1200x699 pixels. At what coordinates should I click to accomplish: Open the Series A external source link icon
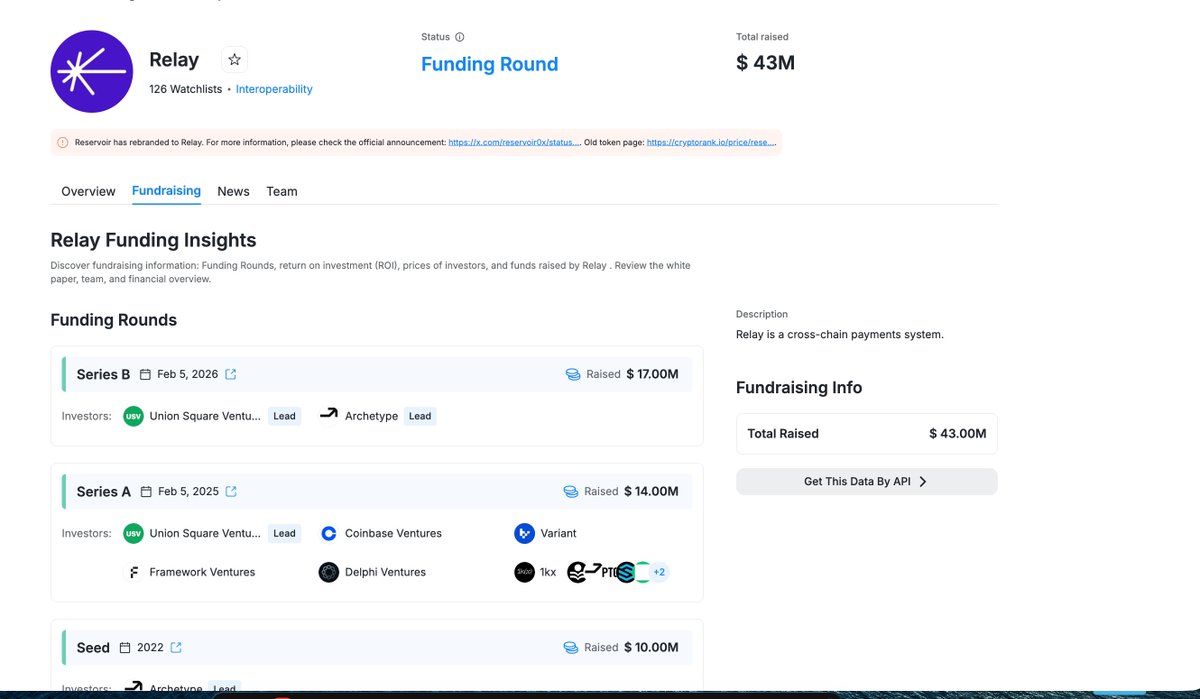pos(231,492)
